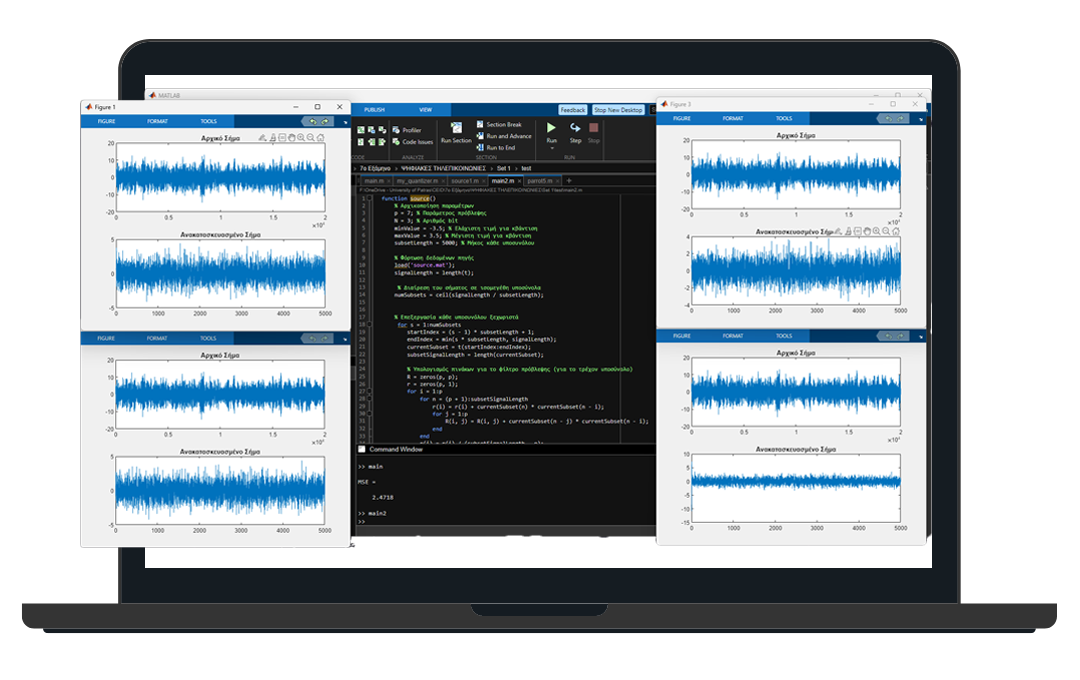Screen dimensions: 1080x680
Task: Click the Step debugging icon
Action: (x=575, y=128)
